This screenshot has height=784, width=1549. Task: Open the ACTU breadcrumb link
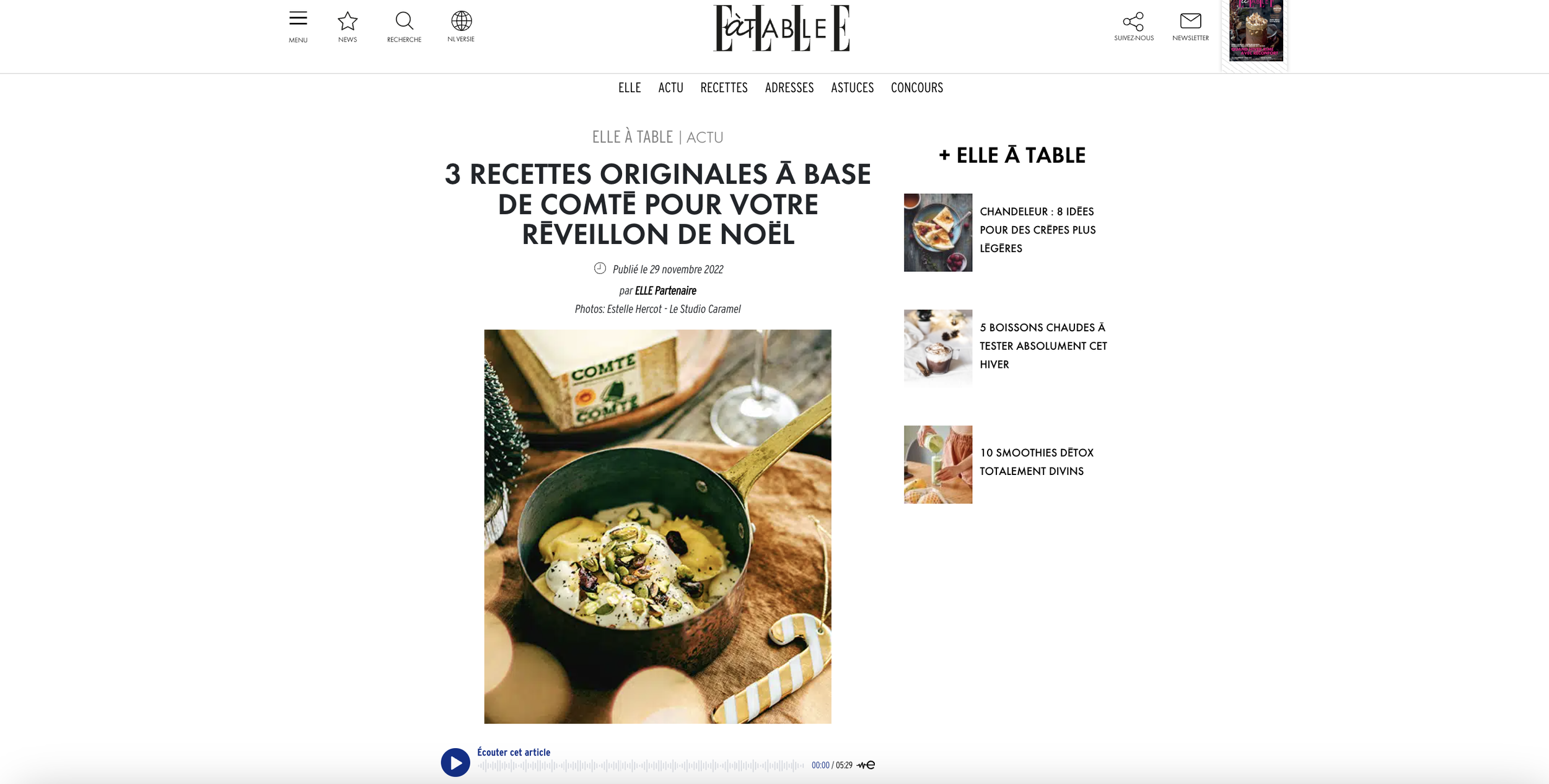704,137
